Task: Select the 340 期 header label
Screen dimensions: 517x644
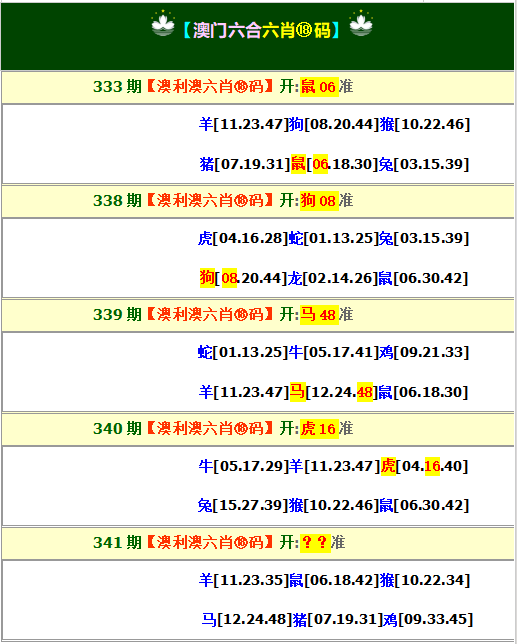Action: 117,429
